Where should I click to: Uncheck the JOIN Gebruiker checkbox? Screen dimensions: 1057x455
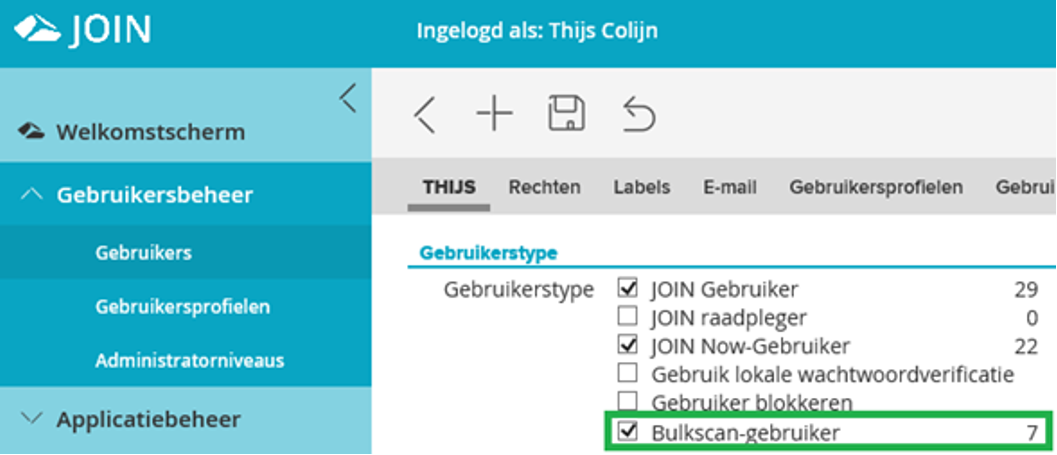(x=628, y=290)
